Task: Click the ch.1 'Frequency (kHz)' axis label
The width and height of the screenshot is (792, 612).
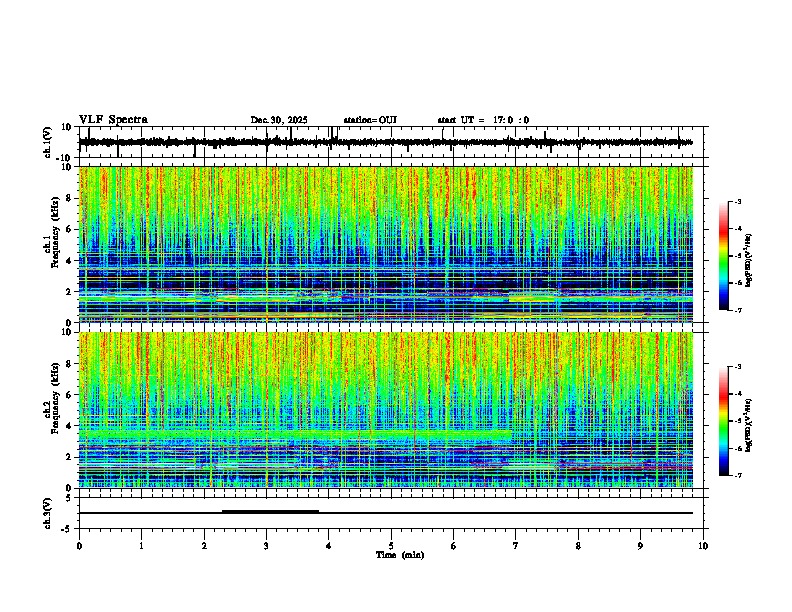Action: [x=54, y=233]
